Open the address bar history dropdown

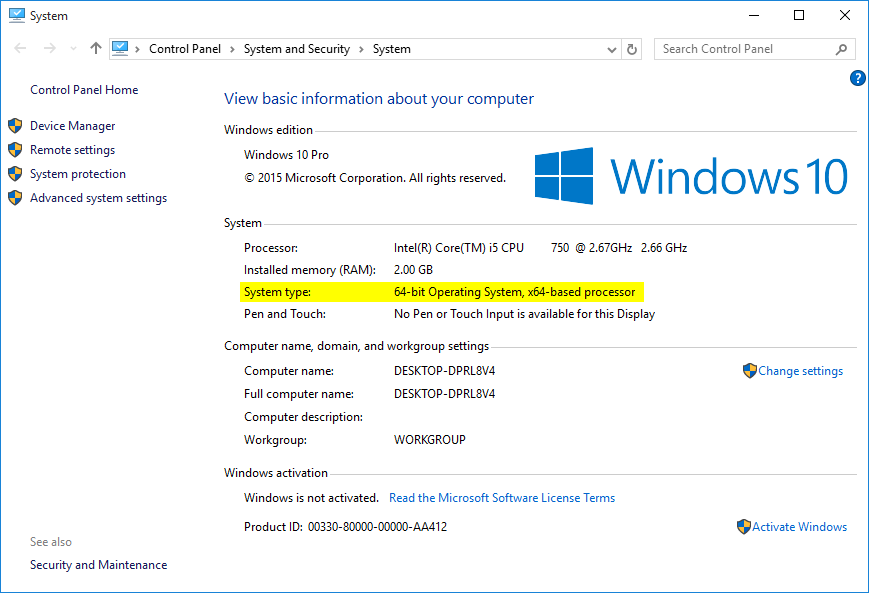pyautogui.click(x=612, y=49)
